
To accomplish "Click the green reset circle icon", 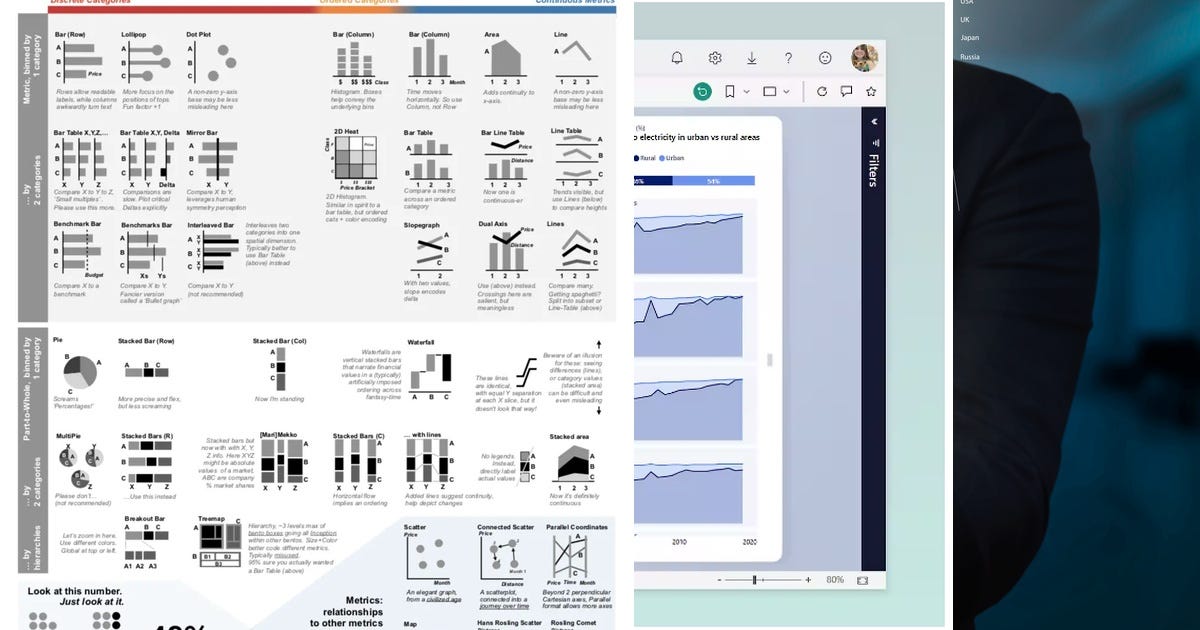I will [x=702, y=91].
